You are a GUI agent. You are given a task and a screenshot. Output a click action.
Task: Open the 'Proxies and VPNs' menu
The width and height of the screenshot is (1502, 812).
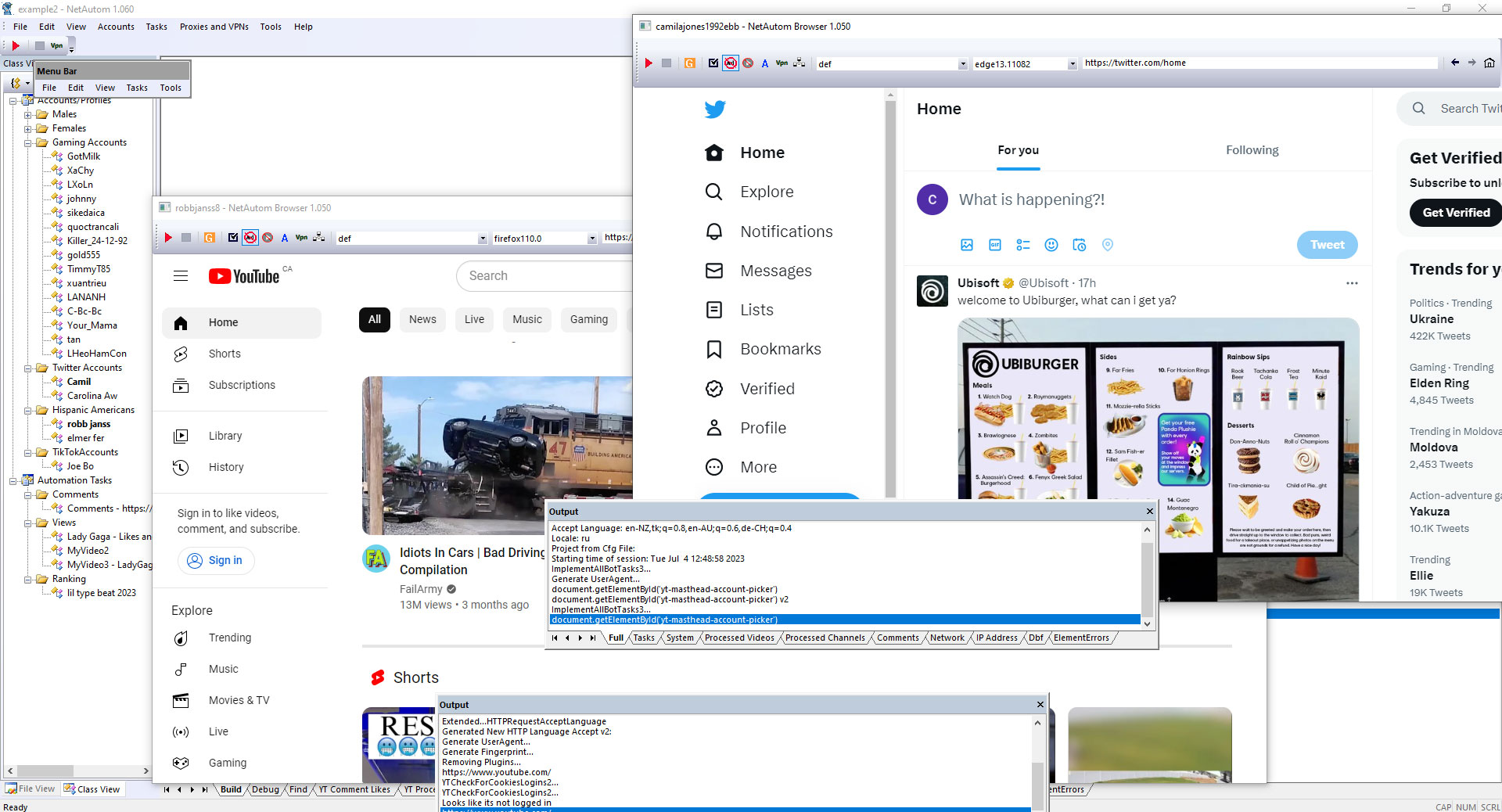pyautogui.click(x=214, y=26)
